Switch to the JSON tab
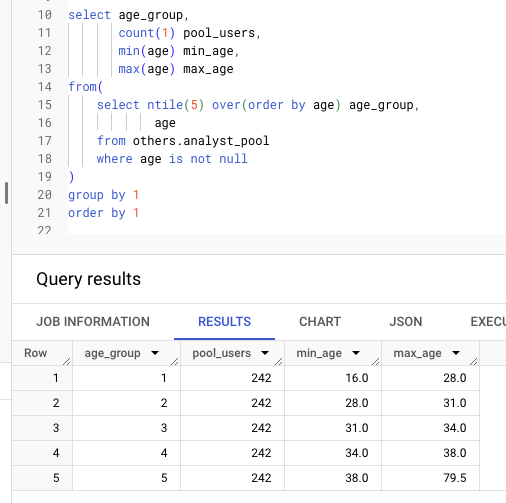 406,322
